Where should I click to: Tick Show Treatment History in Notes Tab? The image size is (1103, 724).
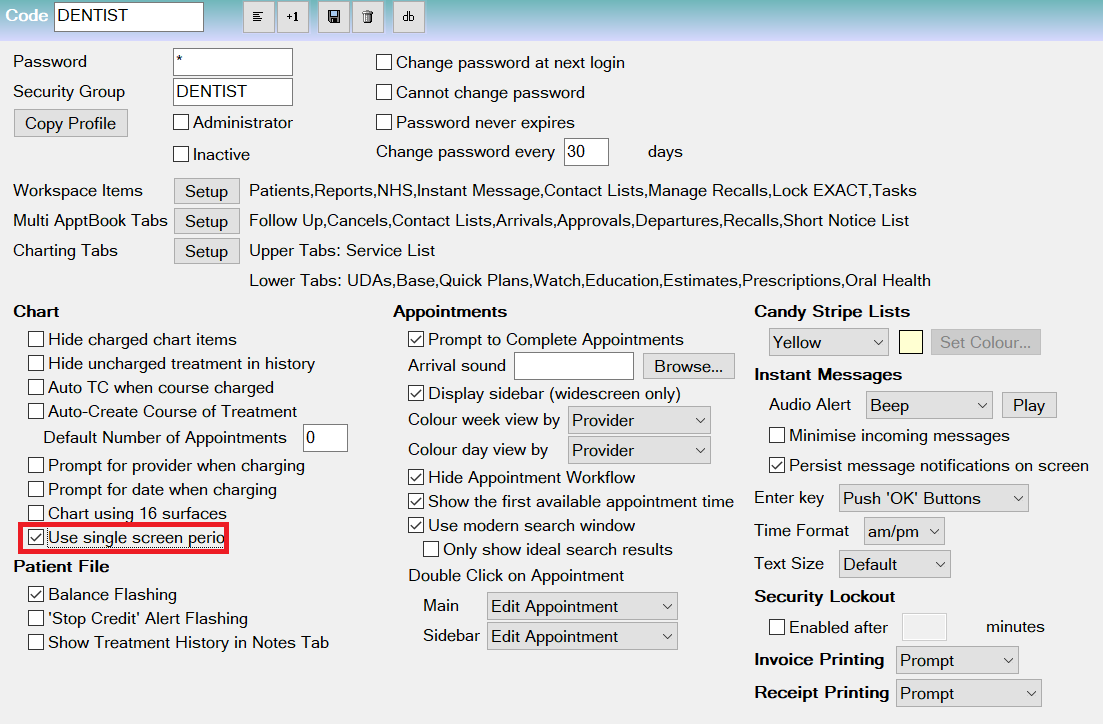click(36, 642)
